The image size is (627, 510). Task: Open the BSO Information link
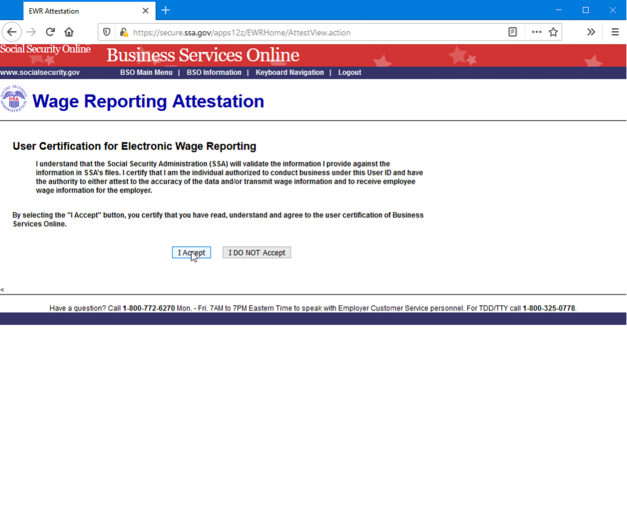coord(214,73)
